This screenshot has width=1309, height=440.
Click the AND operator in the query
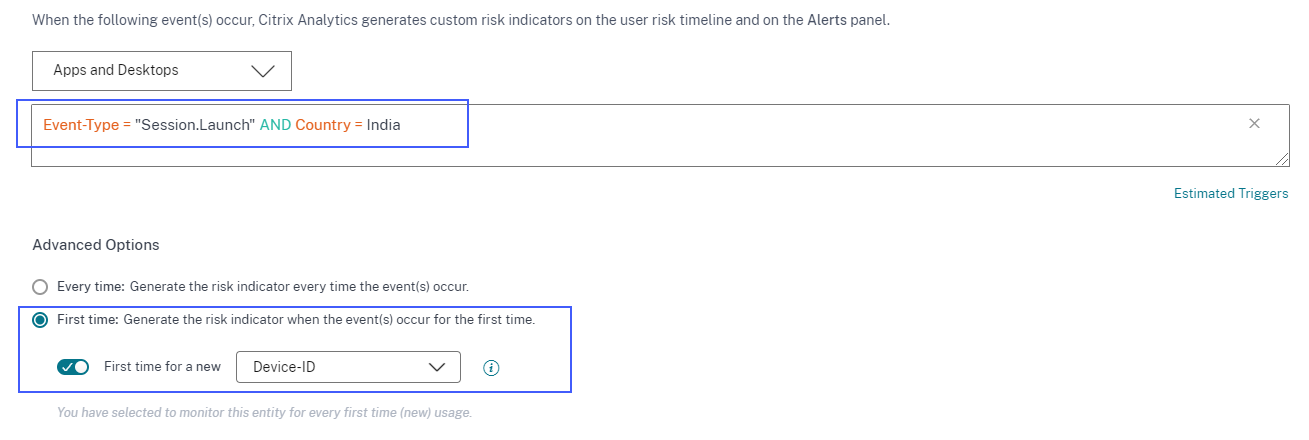275,125
